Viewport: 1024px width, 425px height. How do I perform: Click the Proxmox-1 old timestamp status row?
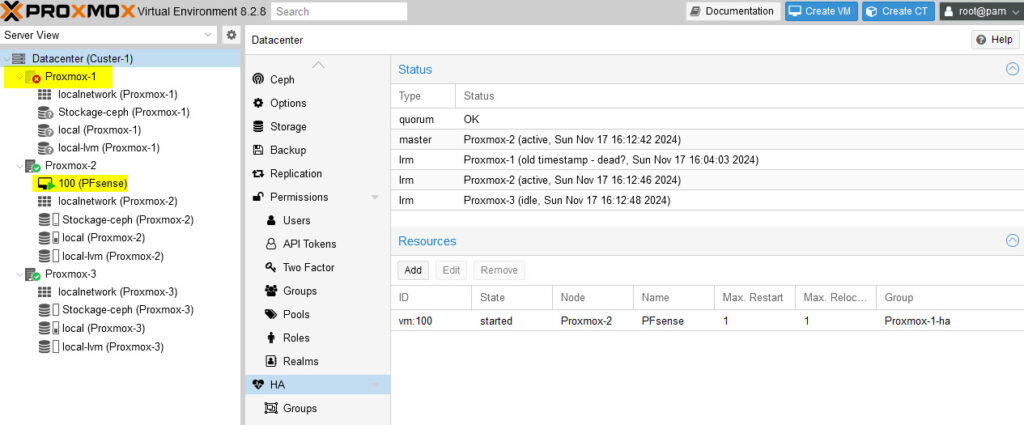[707, 160]
